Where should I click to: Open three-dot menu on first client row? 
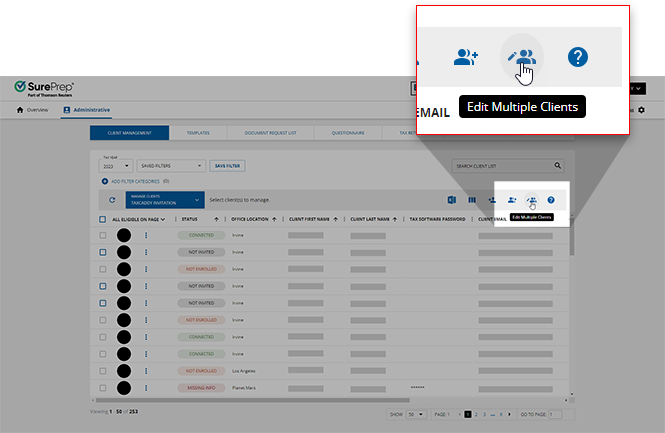[146, 236]
